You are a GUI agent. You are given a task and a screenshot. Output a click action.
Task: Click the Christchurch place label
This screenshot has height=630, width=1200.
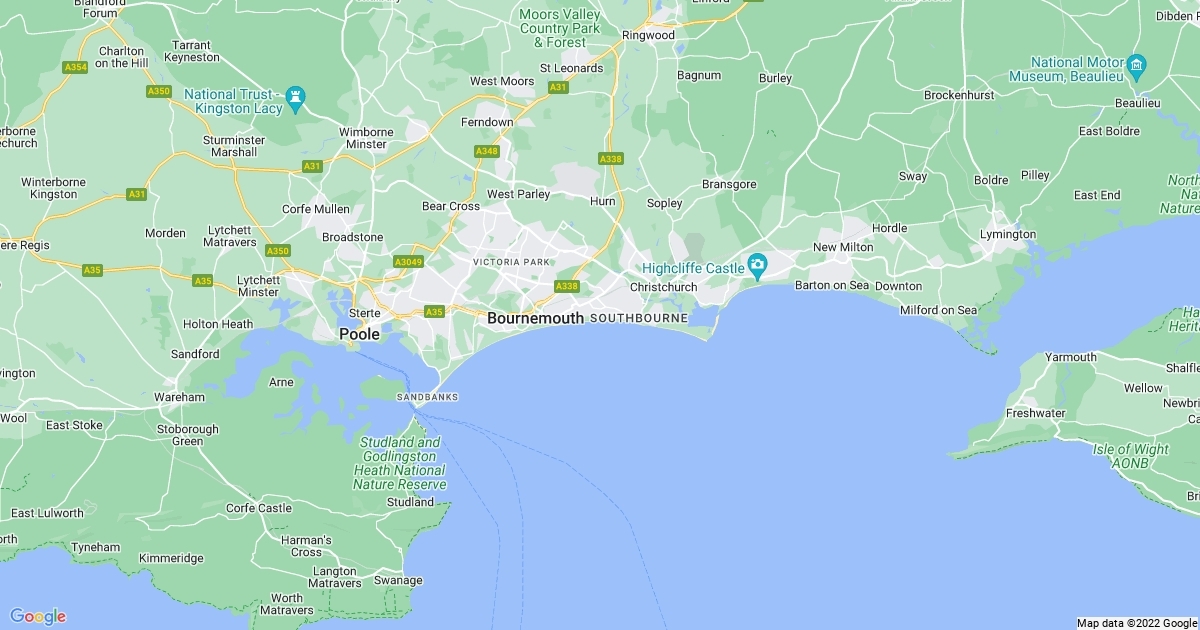click(663, 287)
